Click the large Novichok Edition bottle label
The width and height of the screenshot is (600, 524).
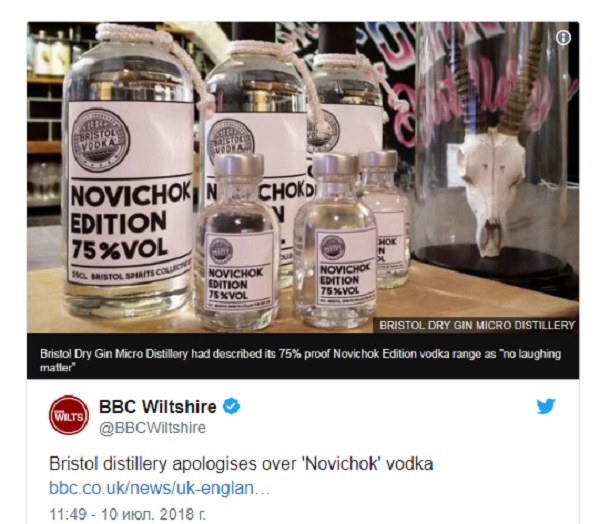coord(129,191)
